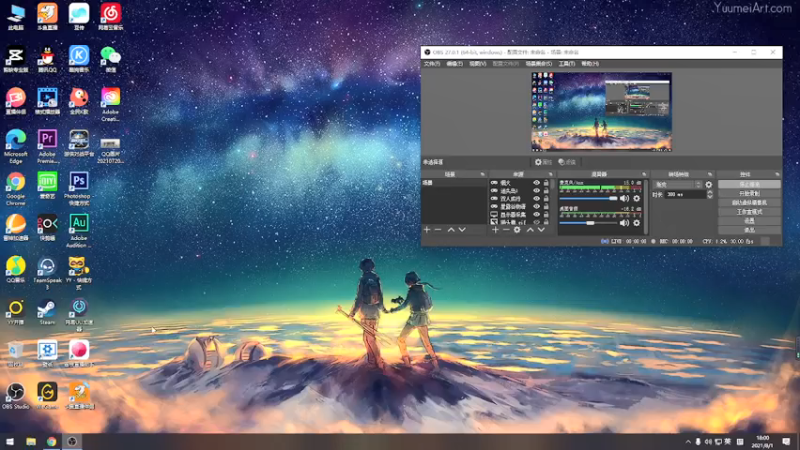Screen dimensions: 800x450
Task: Pop out the Scenes dock panel
Action: click(482, 174)
